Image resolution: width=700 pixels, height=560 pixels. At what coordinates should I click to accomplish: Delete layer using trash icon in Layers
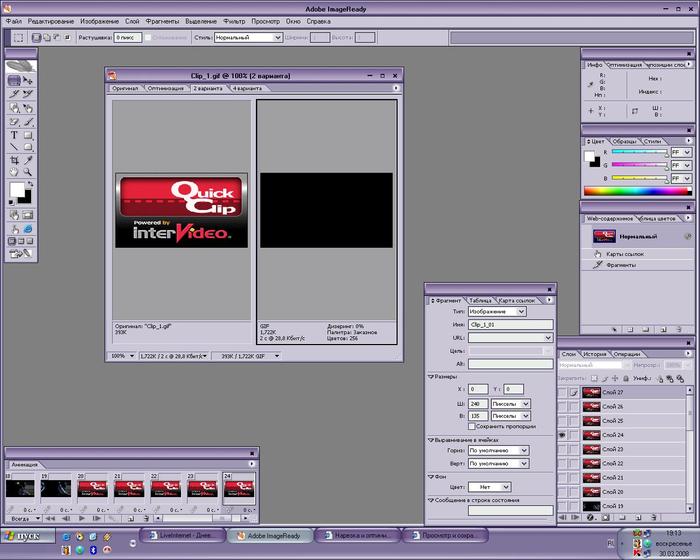tap(654, 518)
